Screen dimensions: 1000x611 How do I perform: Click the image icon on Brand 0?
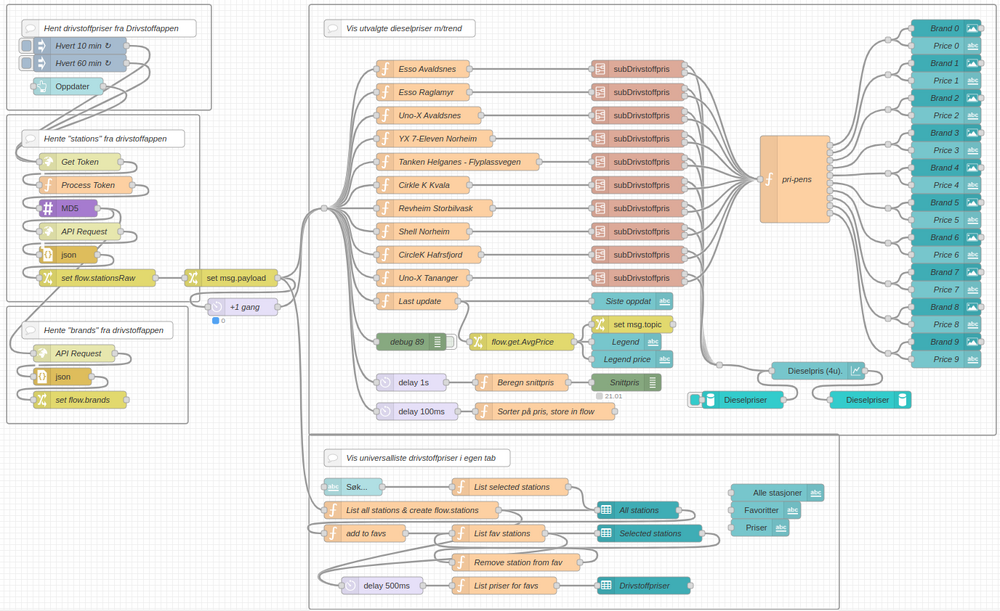coord(972,29)
